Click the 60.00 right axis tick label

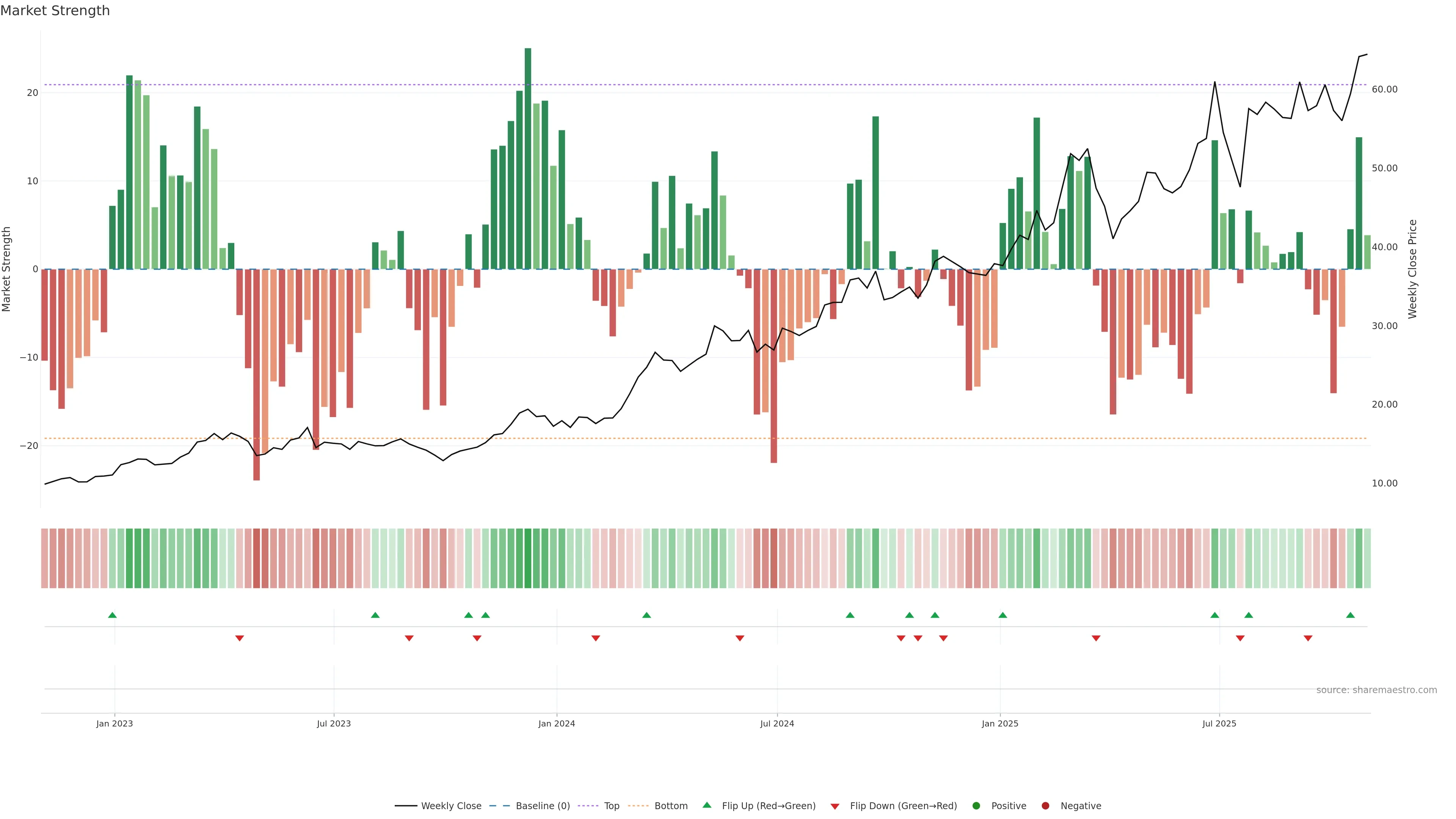pyautogui.click(x=1384, y=89)
